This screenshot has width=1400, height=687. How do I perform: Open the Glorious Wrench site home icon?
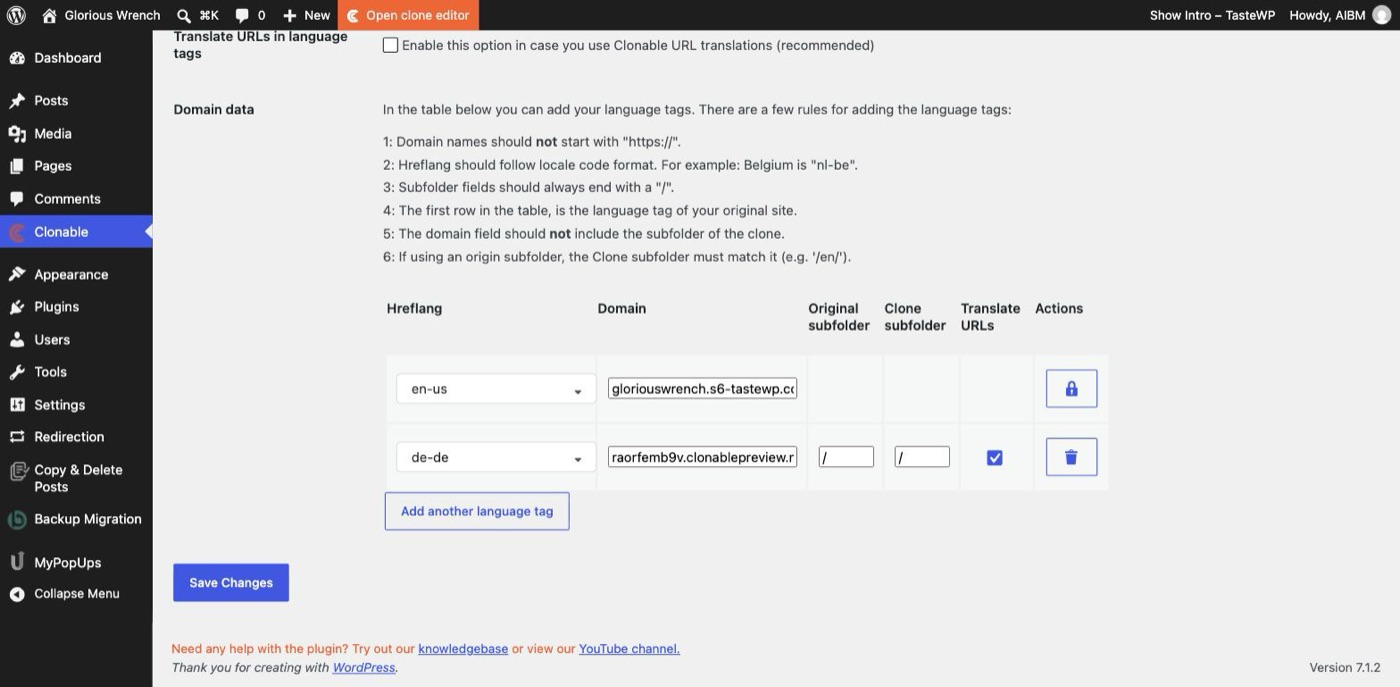tap(50, 15)
